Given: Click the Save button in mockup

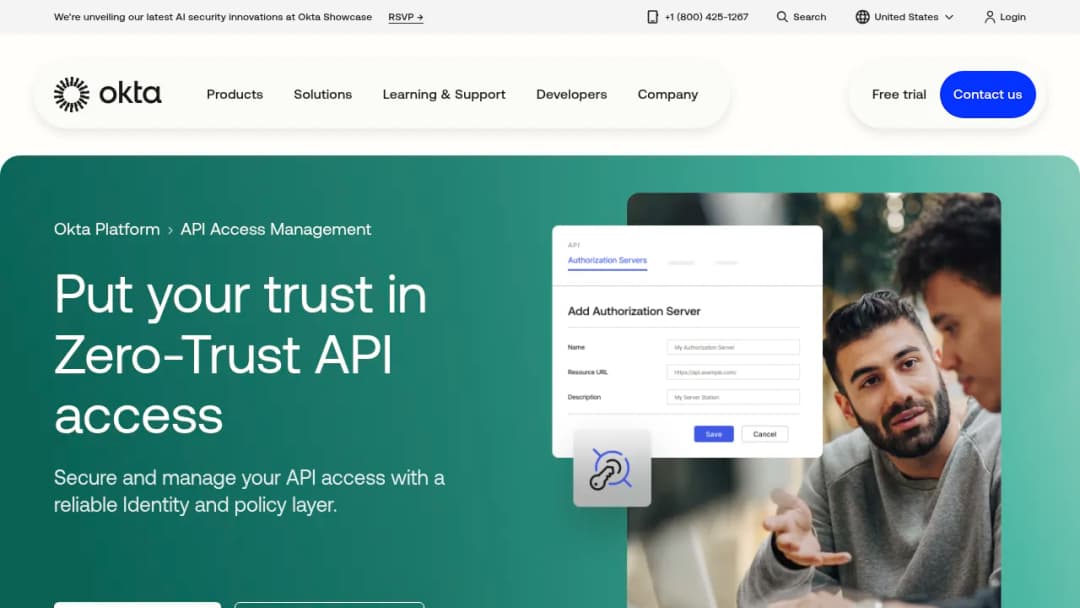Looking at the screenshot, I should click(714, 434).
